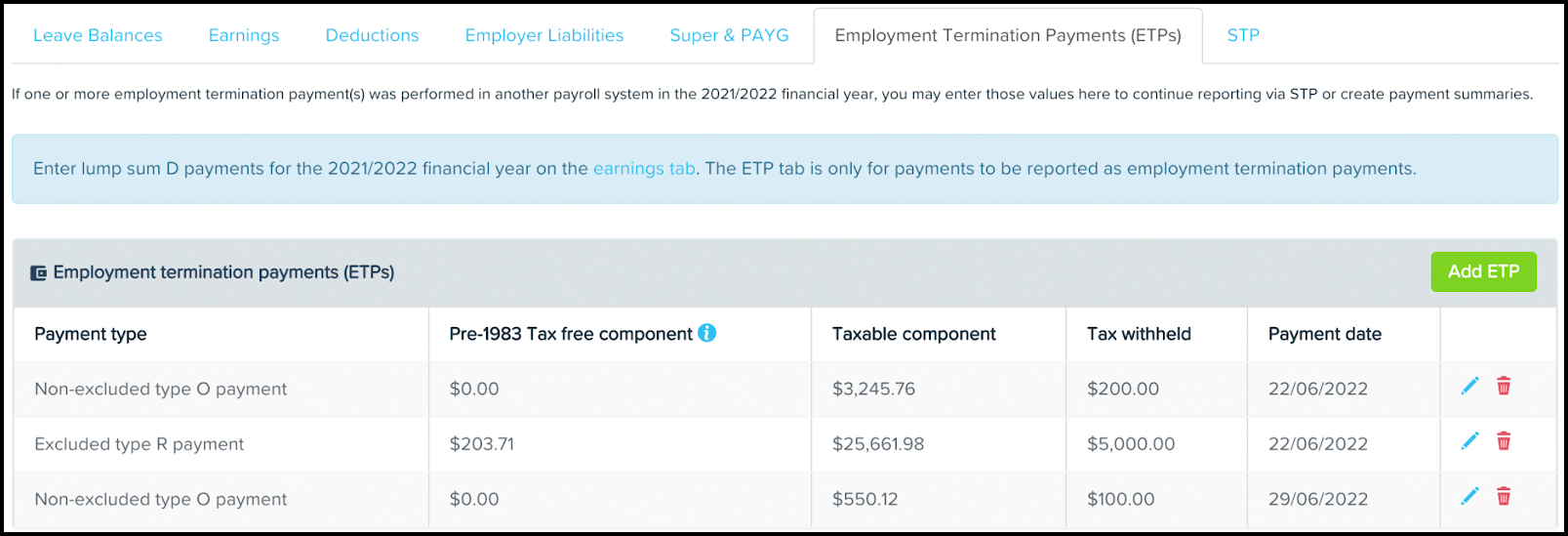Select the Excluded type R payment row
The width and height of the screenshot is (1568, 536).
point(784,444)
